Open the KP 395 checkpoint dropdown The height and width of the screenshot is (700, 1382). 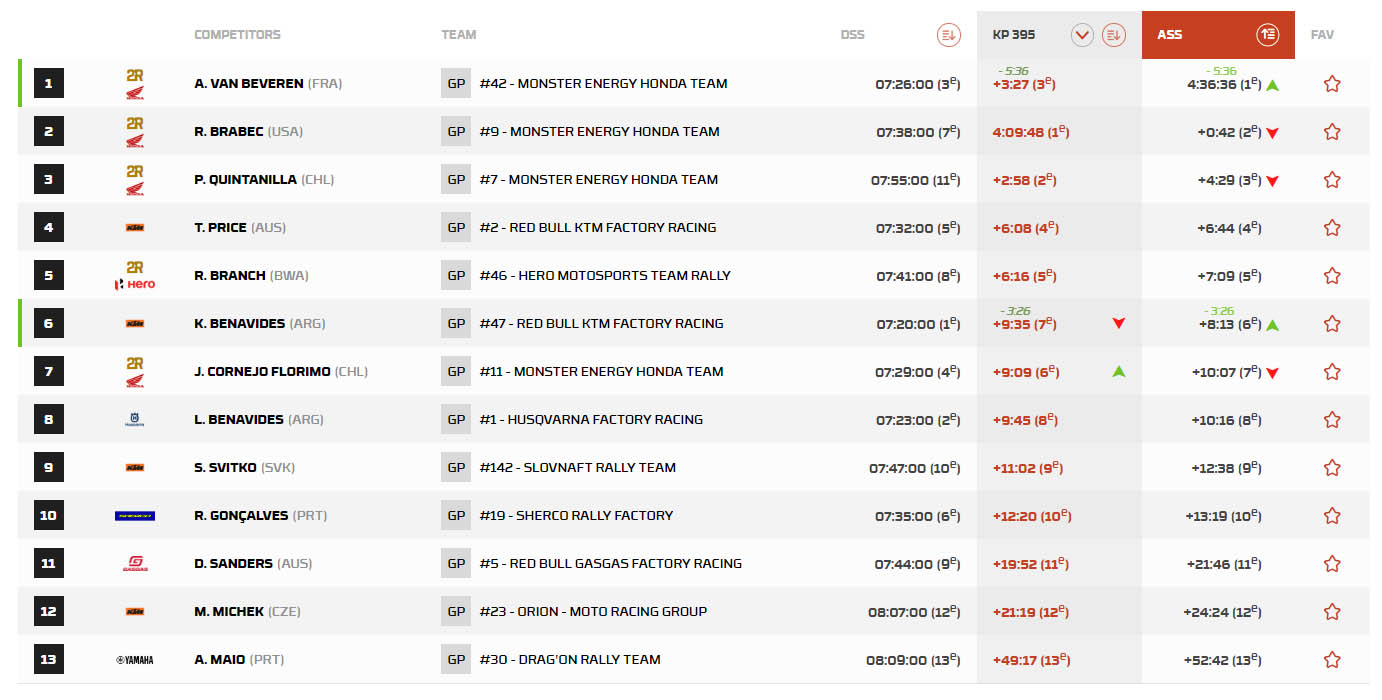point(1082,35)
